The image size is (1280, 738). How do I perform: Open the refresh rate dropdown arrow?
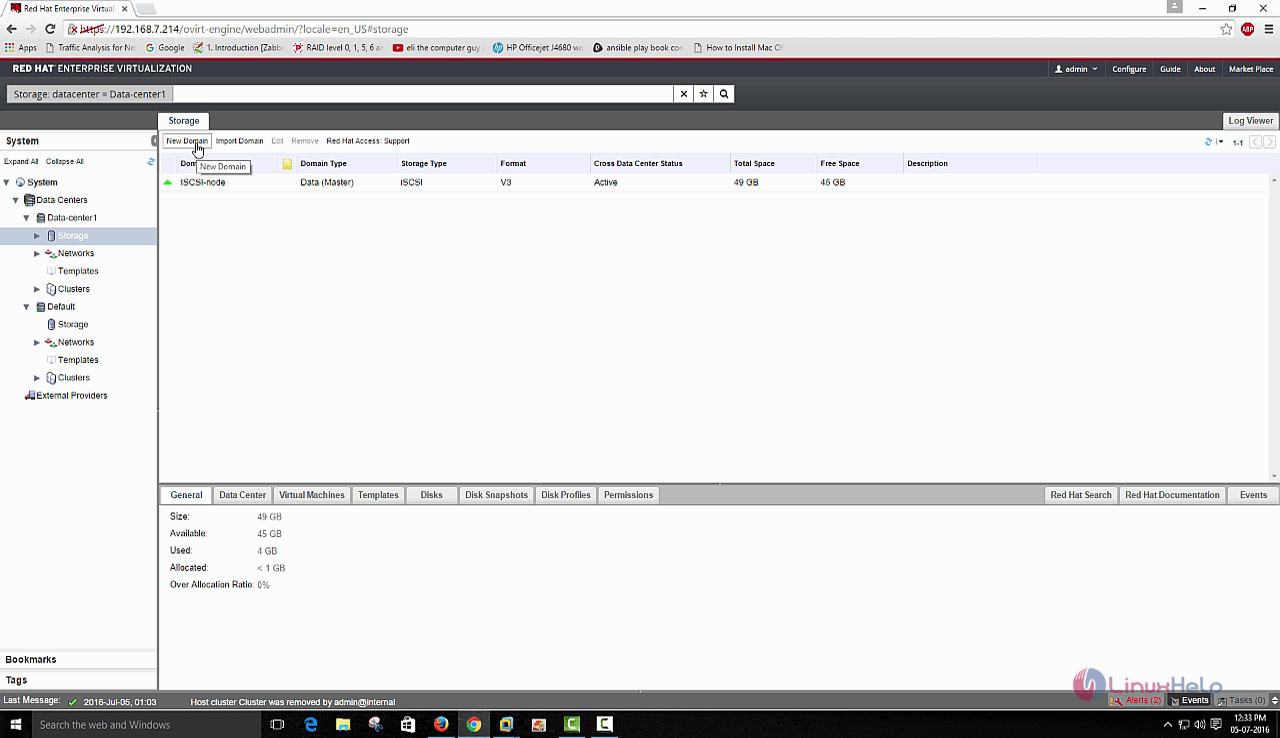coord(1220,142)
